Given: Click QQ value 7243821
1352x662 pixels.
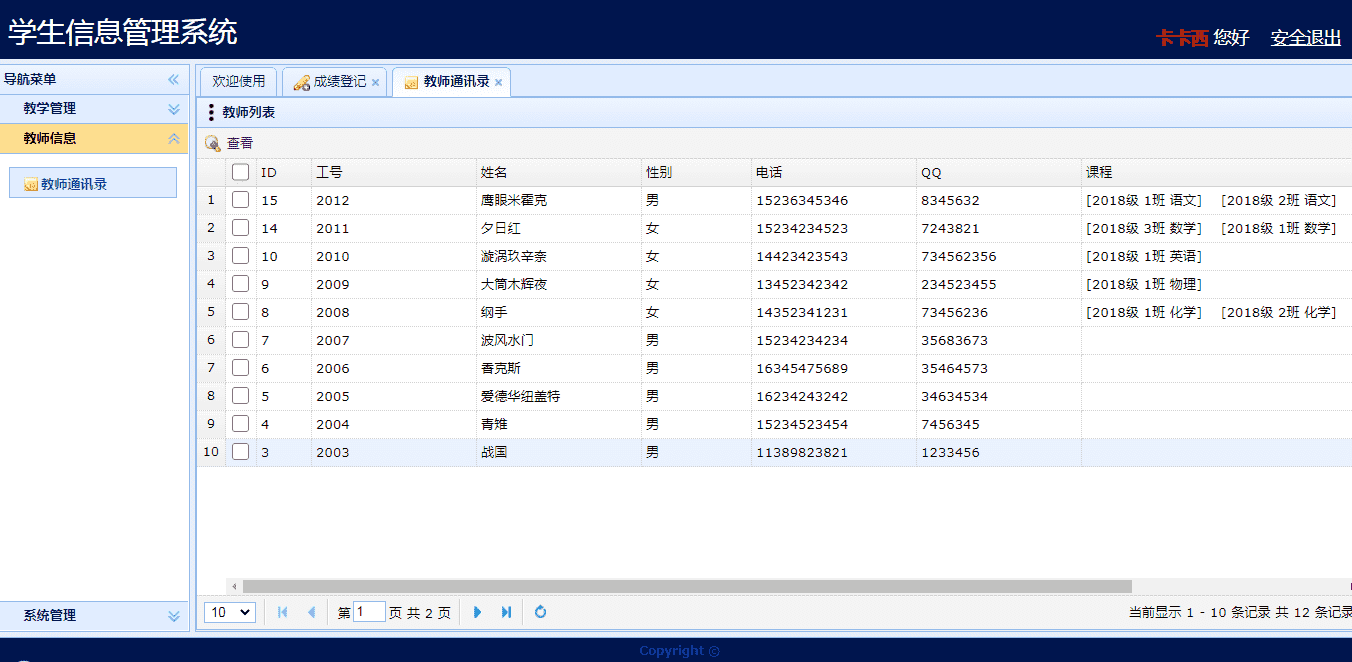Looking at the screenshot, I should (950, 228).
